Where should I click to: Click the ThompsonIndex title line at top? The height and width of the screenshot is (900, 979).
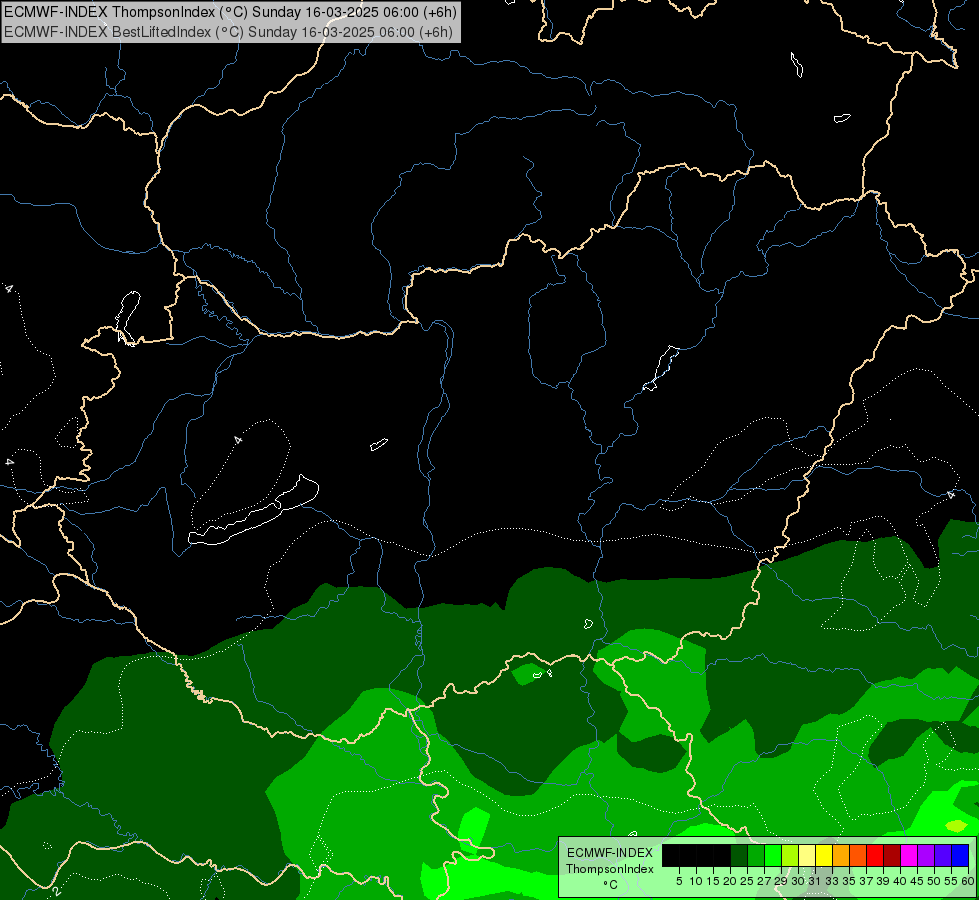click(230, 11)
